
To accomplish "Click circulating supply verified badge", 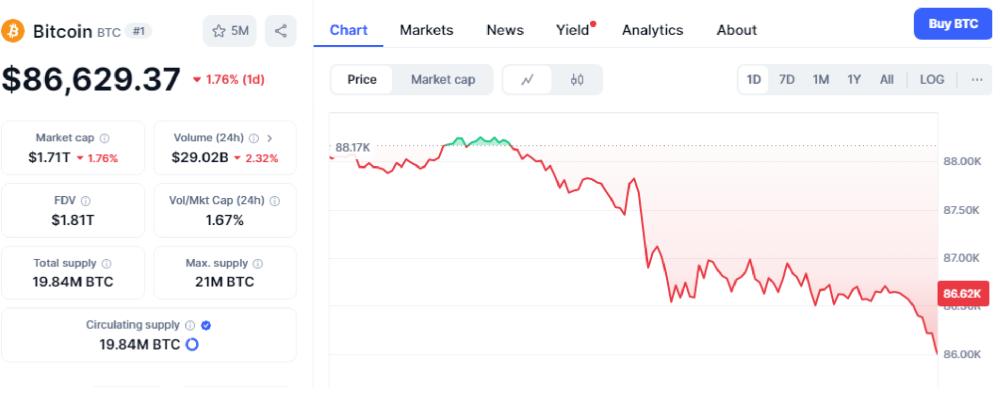I will point(205,325).
